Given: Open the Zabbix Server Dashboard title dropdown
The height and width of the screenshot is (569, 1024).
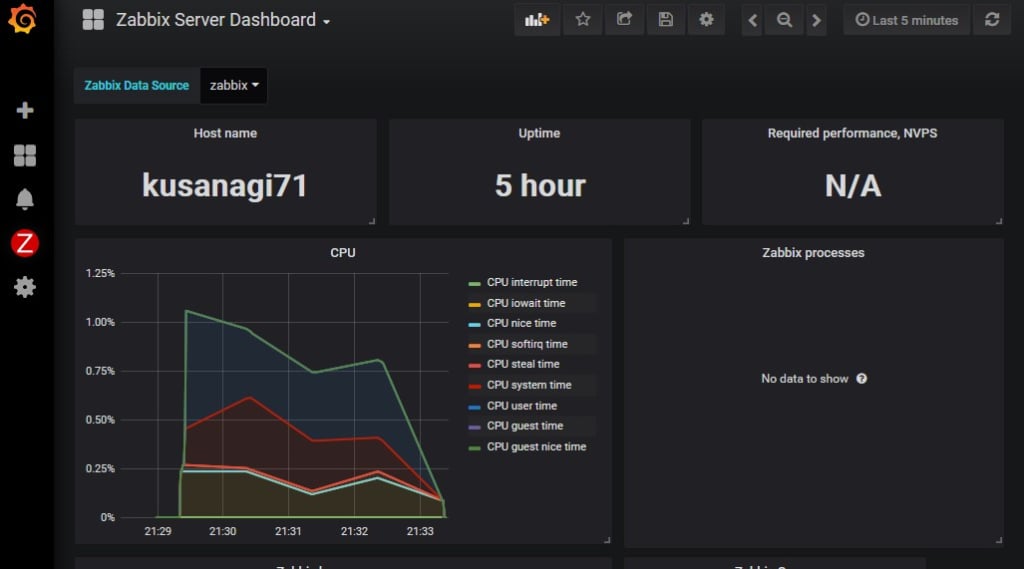Looking at the screenshot, I should [x=223, y=20].
